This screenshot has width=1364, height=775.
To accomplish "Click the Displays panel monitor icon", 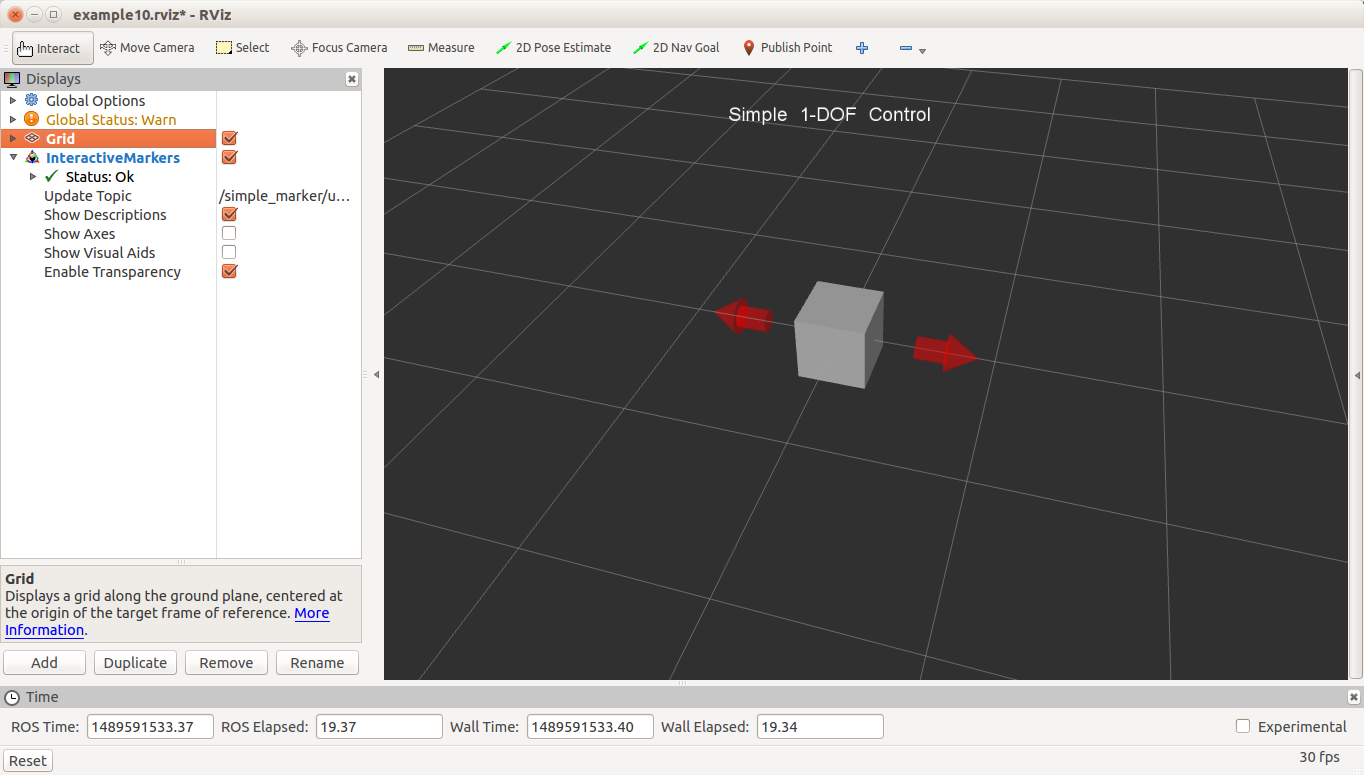I will coord(13,79).
